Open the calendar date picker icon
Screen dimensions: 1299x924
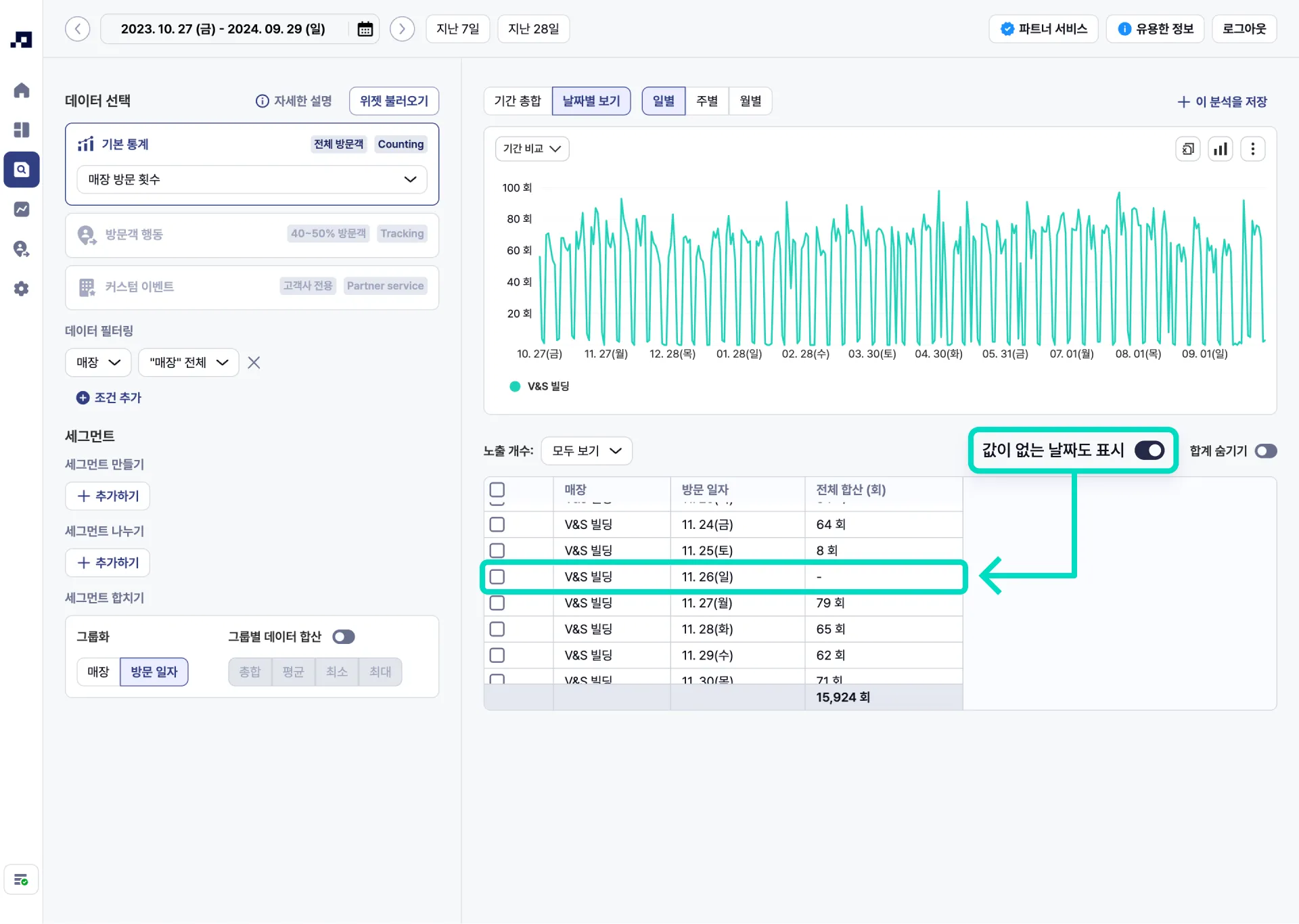365,29
